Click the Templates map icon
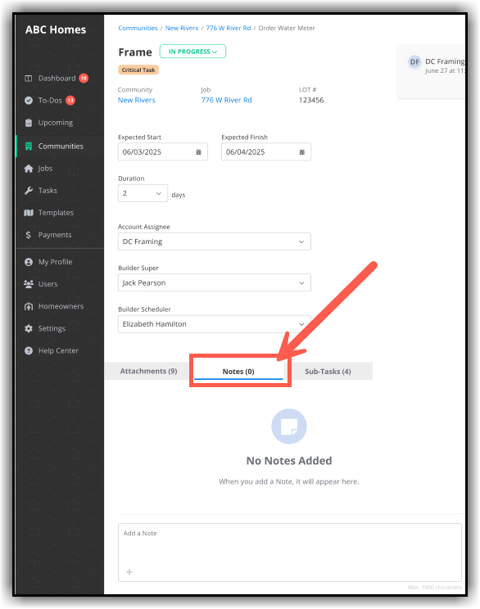This screenshot has width=480, height=609. pos(28,213)
